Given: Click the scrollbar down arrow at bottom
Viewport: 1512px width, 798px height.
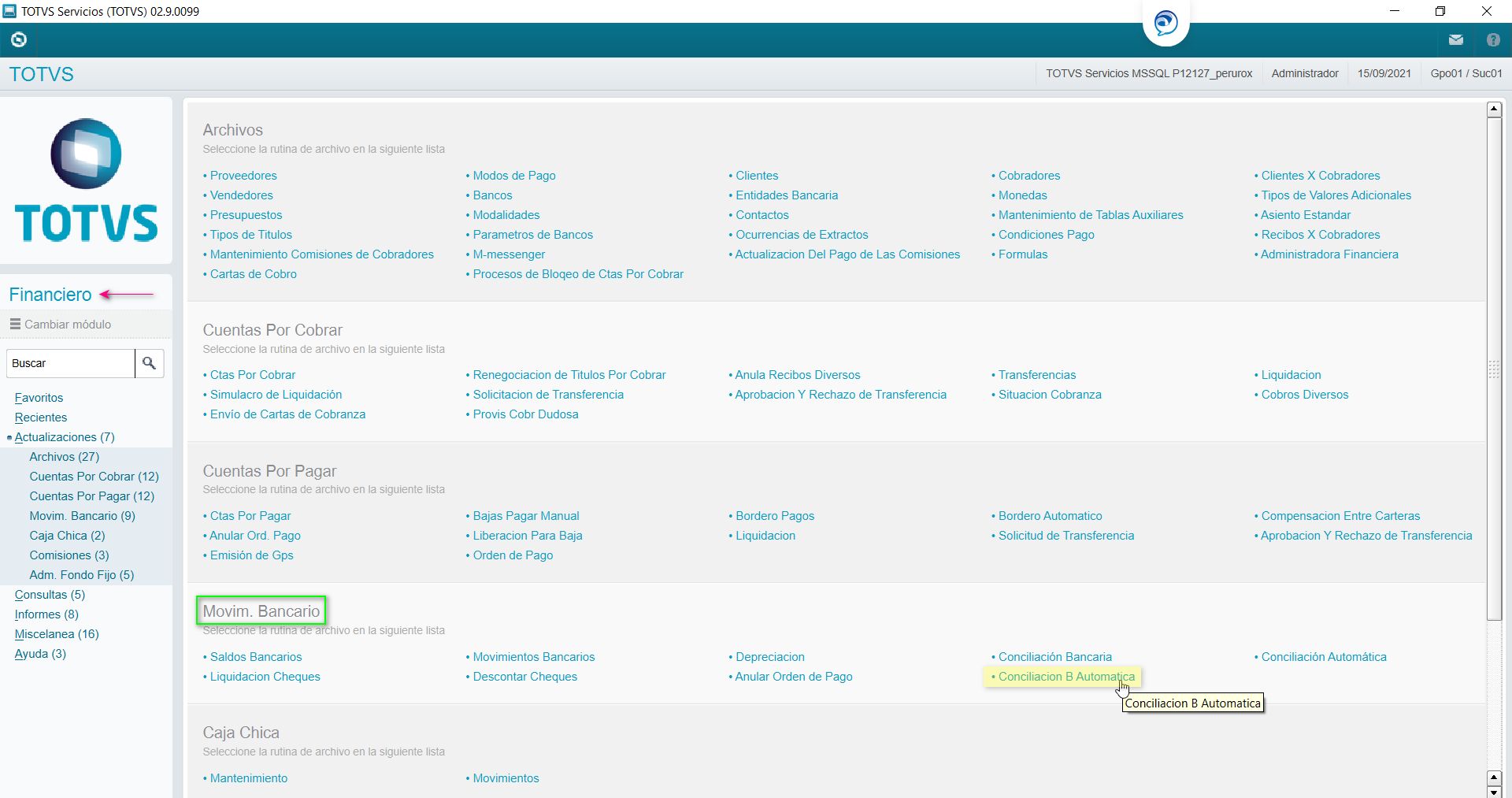Looking at the screenshot, I should tap(1494, 791).
